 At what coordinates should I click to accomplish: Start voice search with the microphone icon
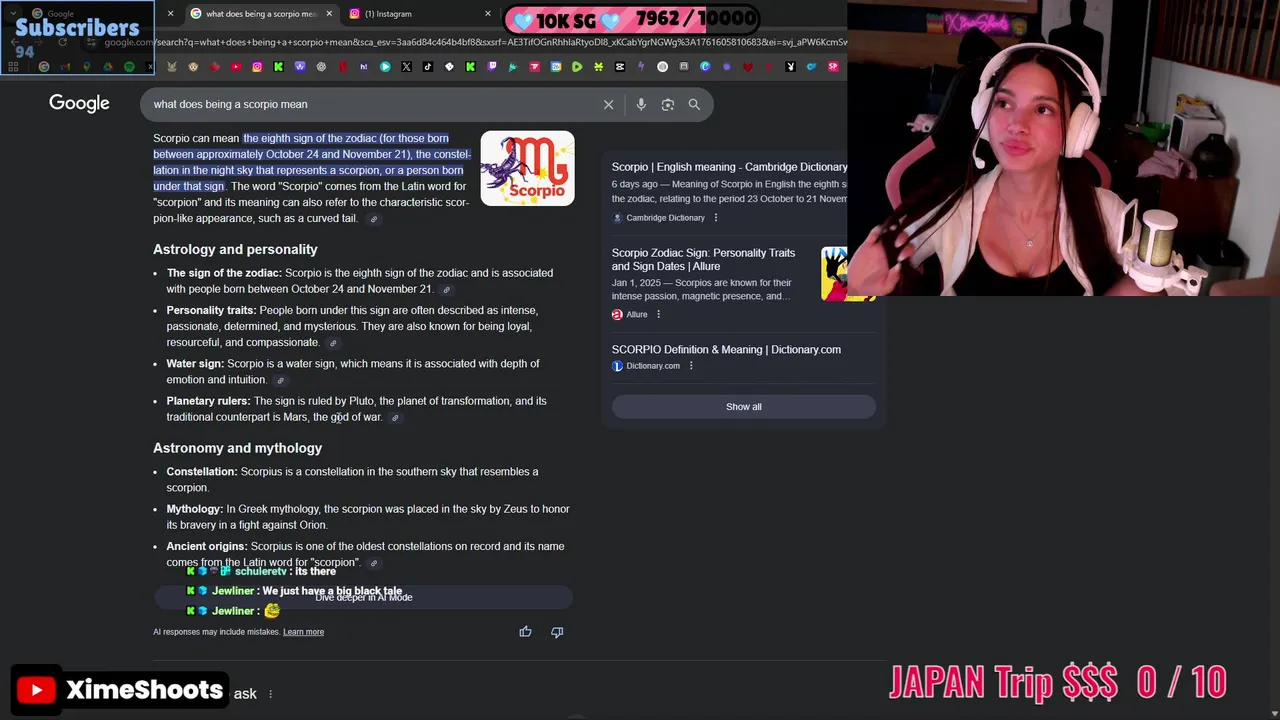[x=641, y=104]
